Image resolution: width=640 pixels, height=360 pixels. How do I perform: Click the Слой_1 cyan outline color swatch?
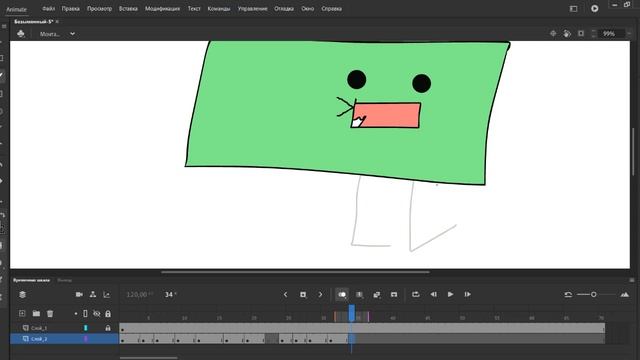pyautogui.click(x=86, y=328)
